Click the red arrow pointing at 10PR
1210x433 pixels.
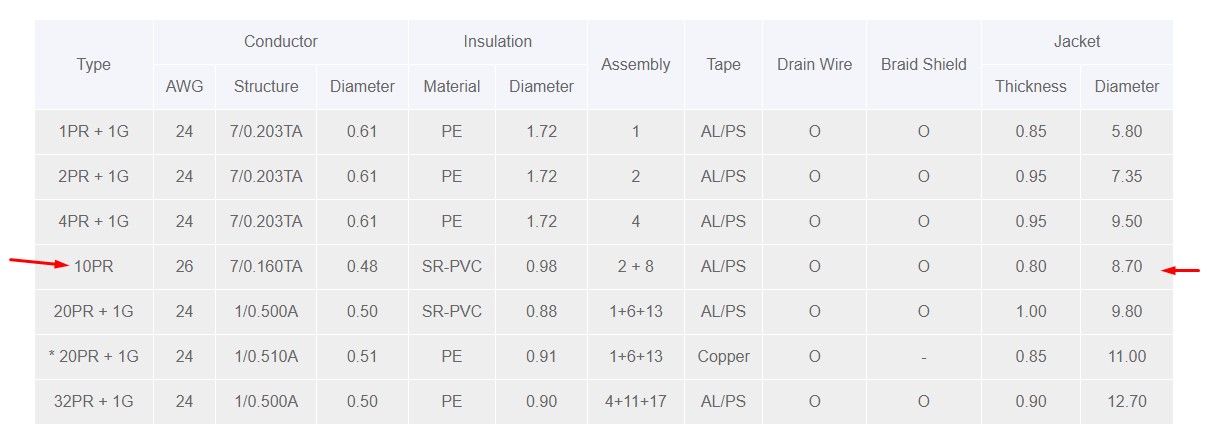[40, 263]
